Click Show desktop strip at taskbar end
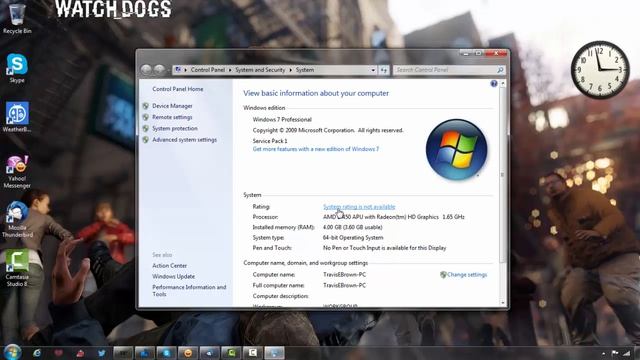The width and height of the screenshot is (640, 360). [x=637, y=353]
